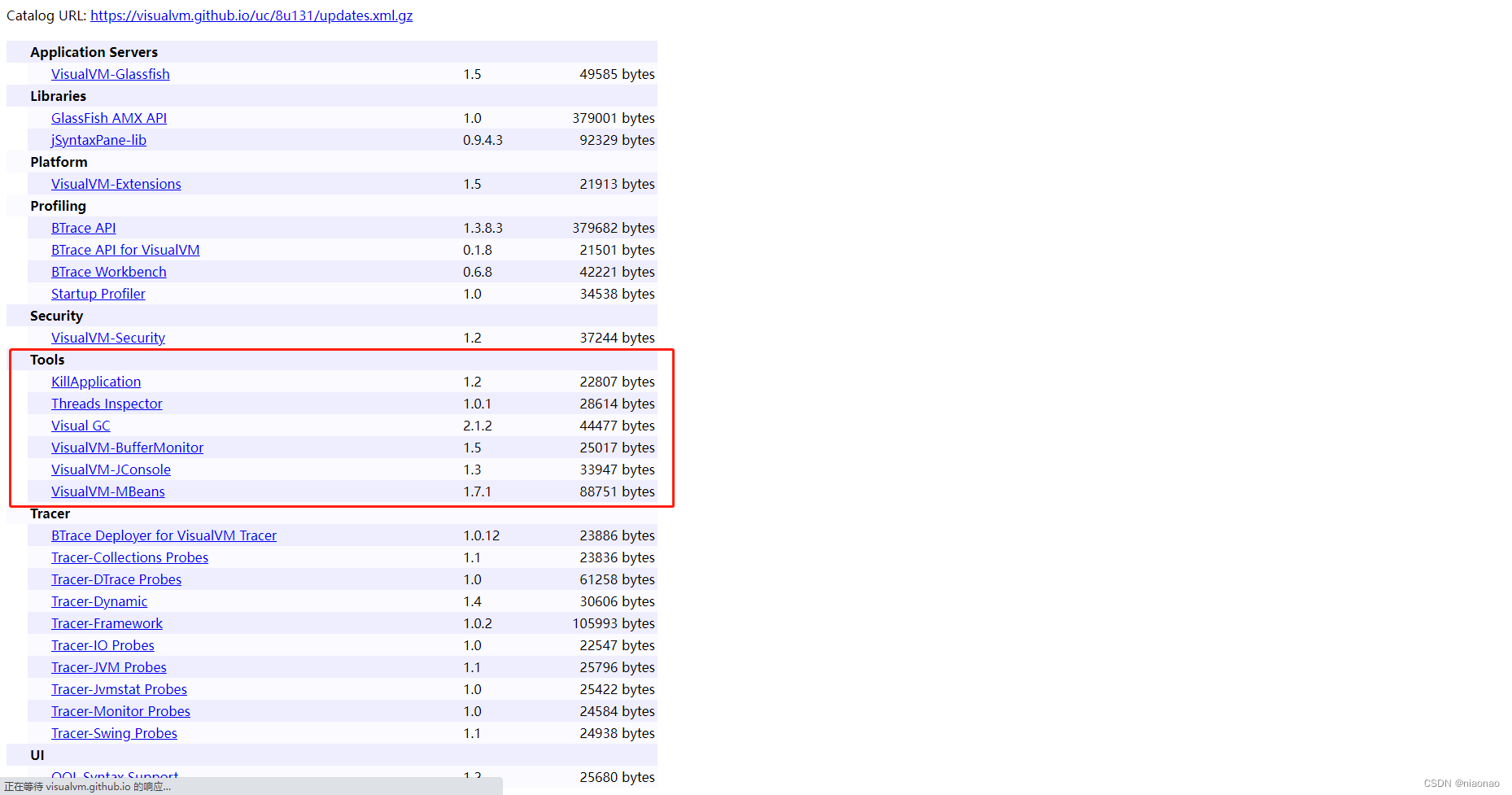
Task: Open the VisualVM-MBeans link
Action: tap(108, 491)
